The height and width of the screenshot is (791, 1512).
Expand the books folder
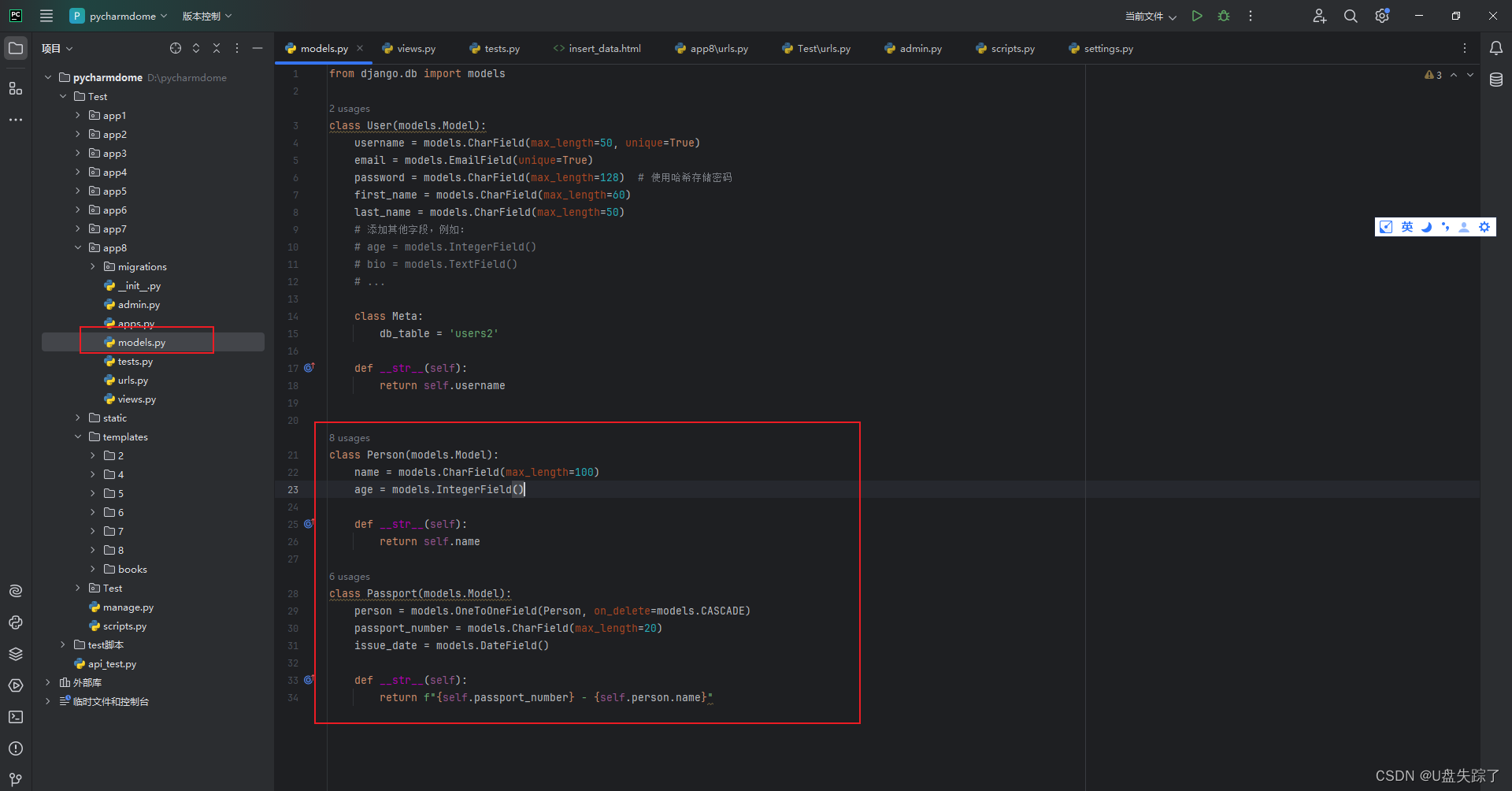(x=93, y=569)
